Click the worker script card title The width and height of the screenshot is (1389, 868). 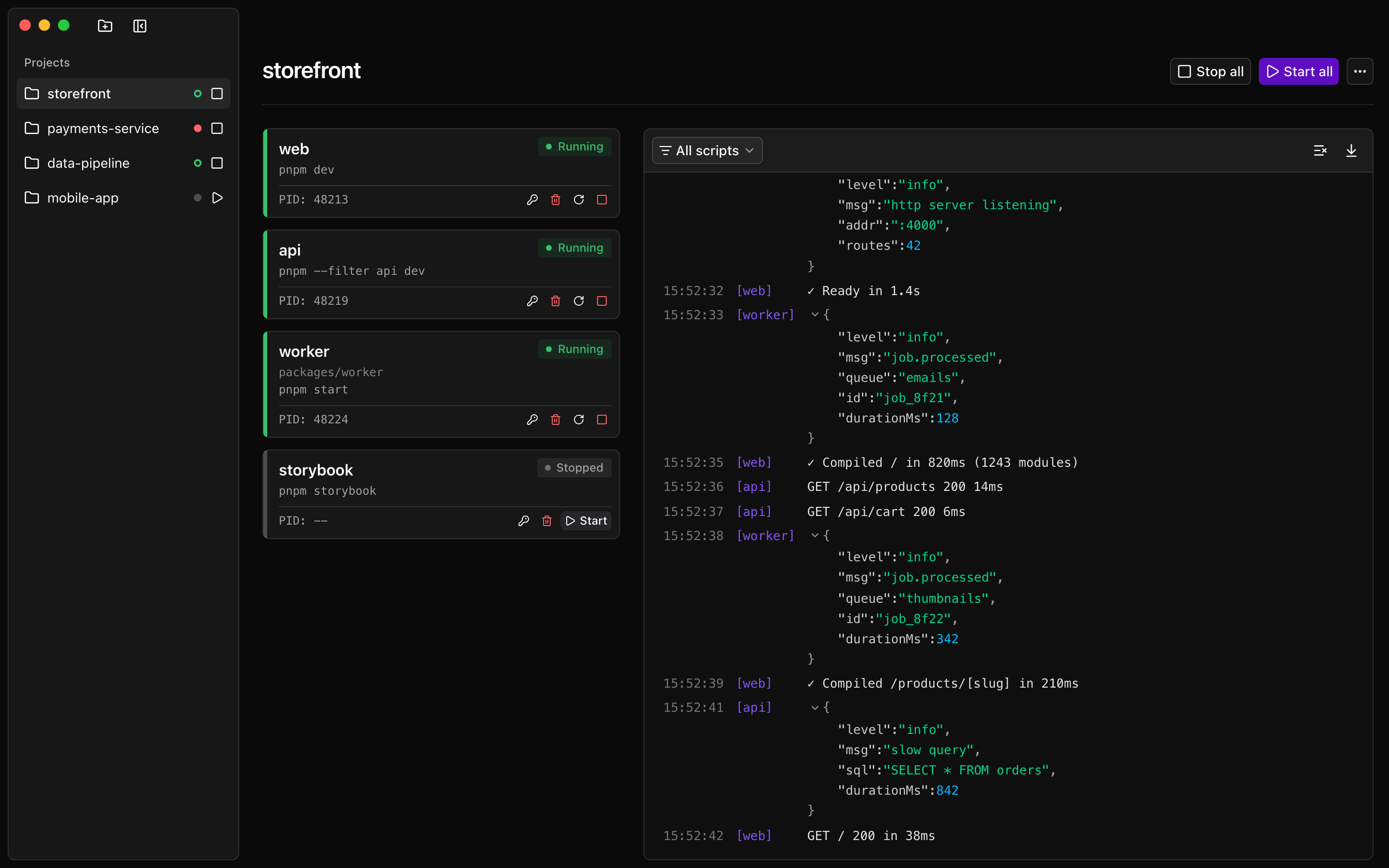pyautogui.click(x=304, y=352)
